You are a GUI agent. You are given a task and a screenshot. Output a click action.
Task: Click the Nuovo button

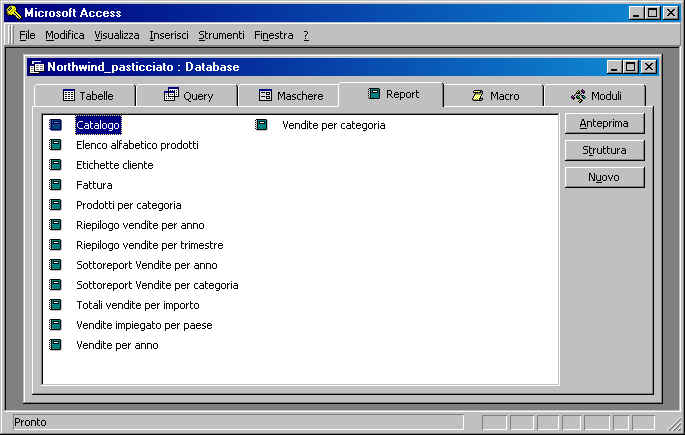[603, 177]
